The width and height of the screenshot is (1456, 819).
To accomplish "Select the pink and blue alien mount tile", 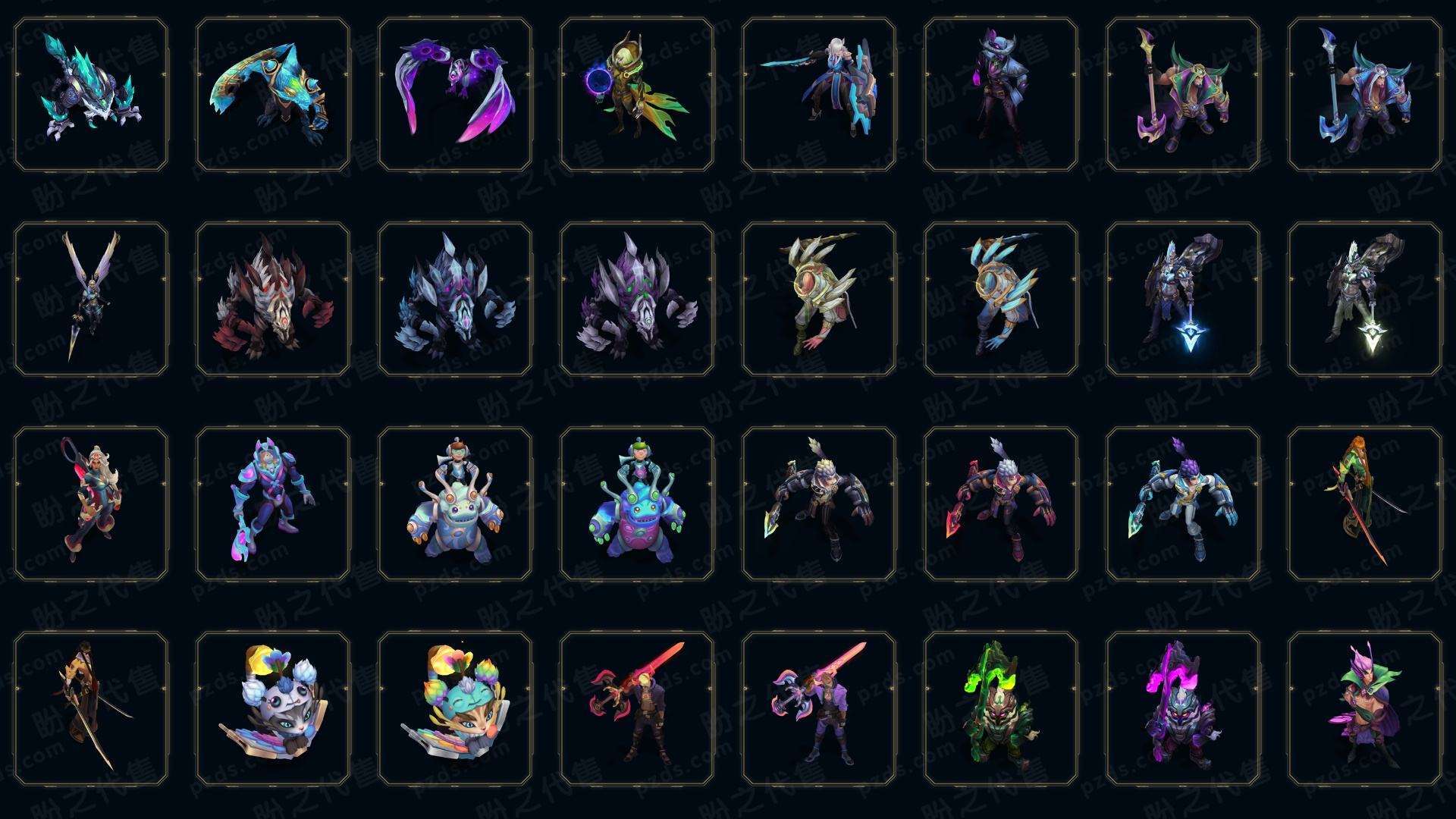I will pyautogui.click(x=637, y=504).
